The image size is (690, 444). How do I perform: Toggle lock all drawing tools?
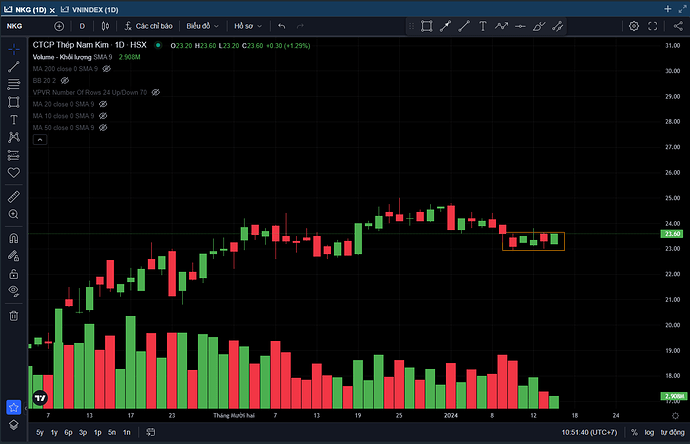pyautogui.click(x=14, y=274)
